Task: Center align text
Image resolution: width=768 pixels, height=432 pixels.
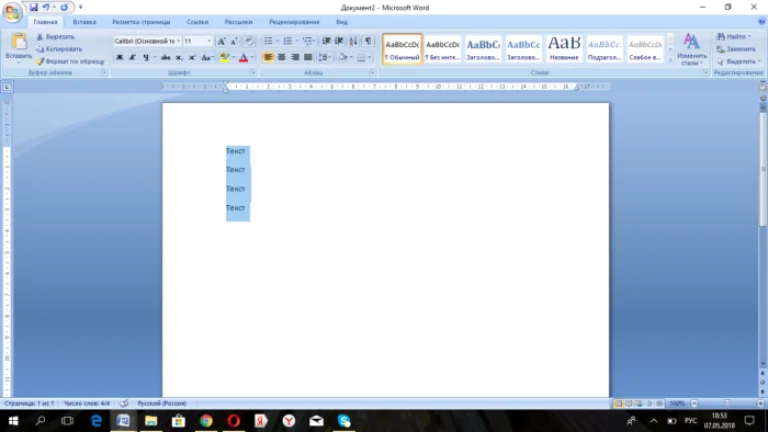Action: [282, 57]
